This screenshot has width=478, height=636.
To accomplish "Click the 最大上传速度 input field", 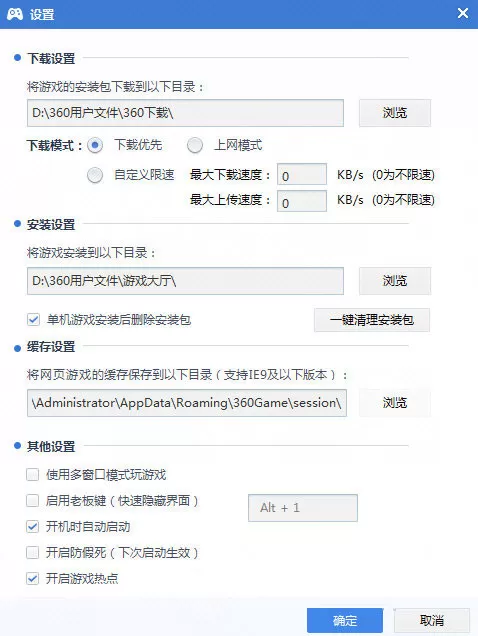I will point(301,201).
